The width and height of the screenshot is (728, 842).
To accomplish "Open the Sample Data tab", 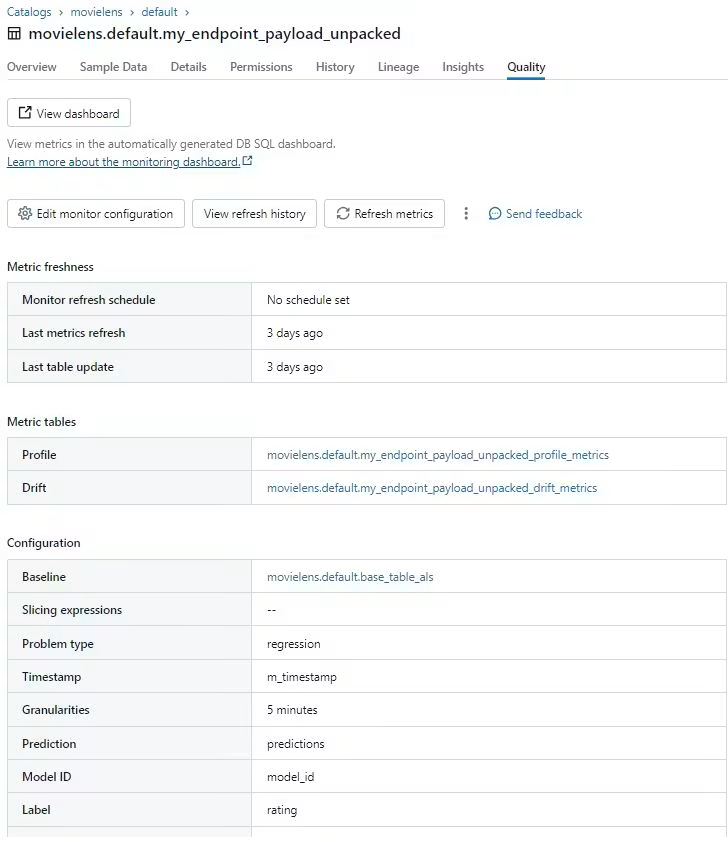I will [x=113, y=67].
